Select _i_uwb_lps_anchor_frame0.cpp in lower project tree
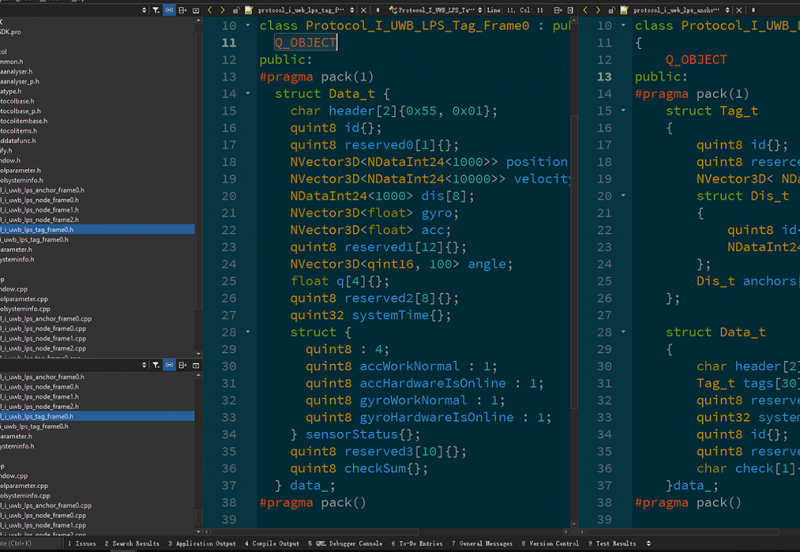 tap(46, 506)
